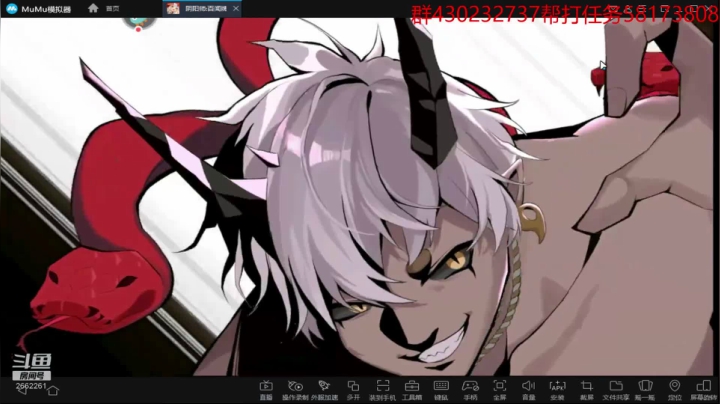Close the 阴阳师:百闻牌 game tab

(x=236, y=8)
